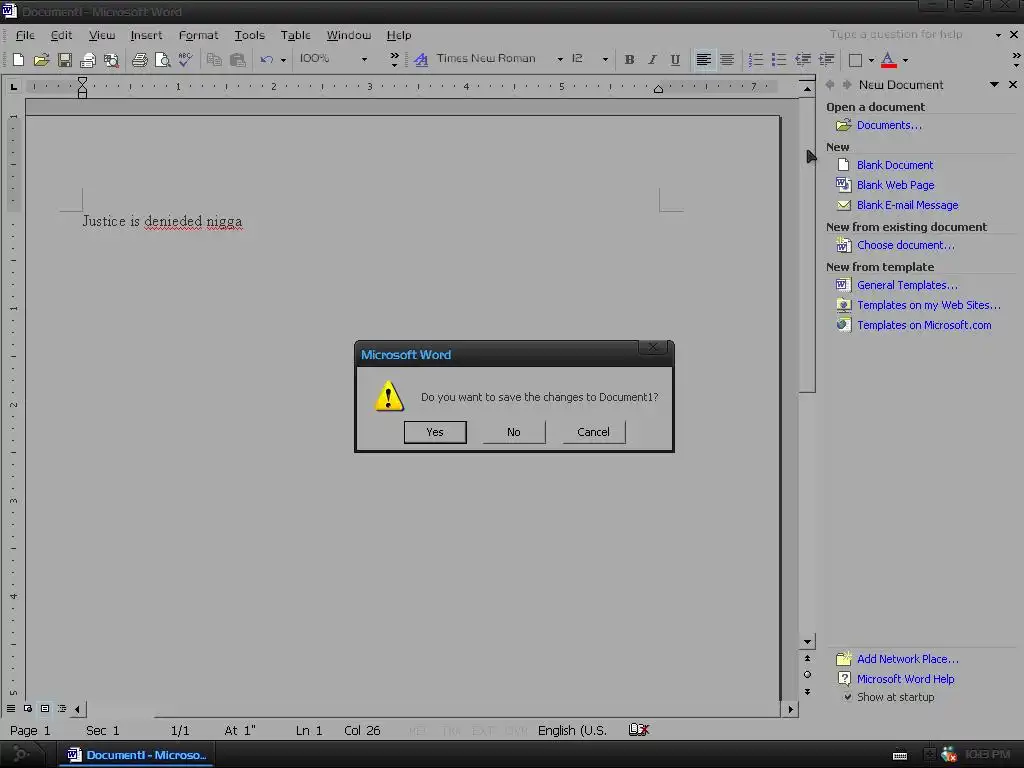Screen dimensions: 1024x768
Task: Open the File menu
Action: [25, 35]
